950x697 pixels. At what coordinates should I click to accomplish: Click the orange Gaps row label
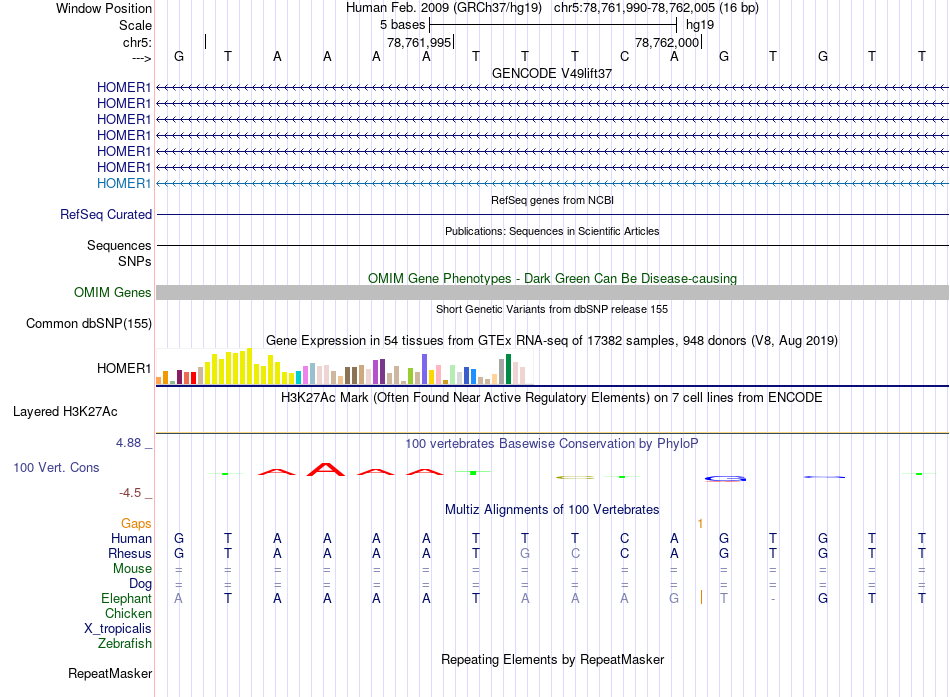point(136,523)
